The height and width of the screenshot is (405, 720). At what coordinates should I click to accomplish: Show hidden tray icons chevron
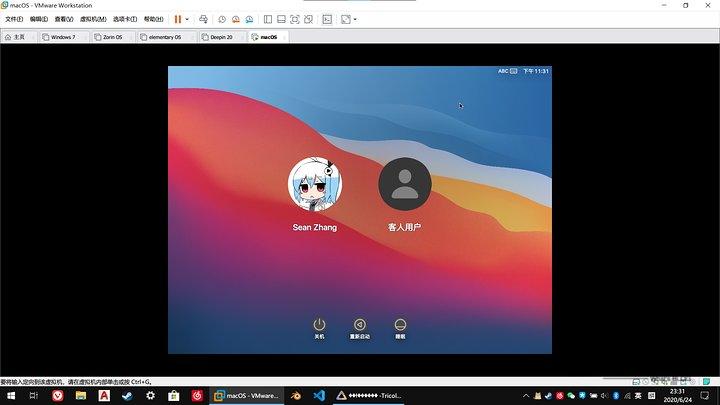point(526,396)
